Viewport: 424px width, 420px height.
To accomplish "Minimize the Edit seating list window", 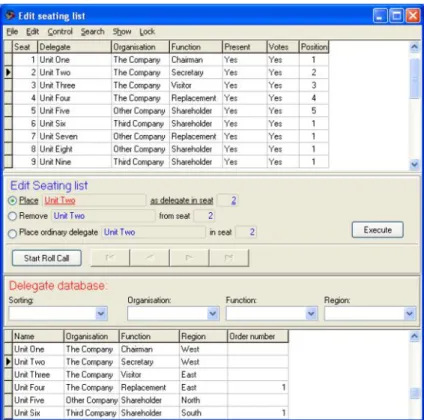I will 380,15.
